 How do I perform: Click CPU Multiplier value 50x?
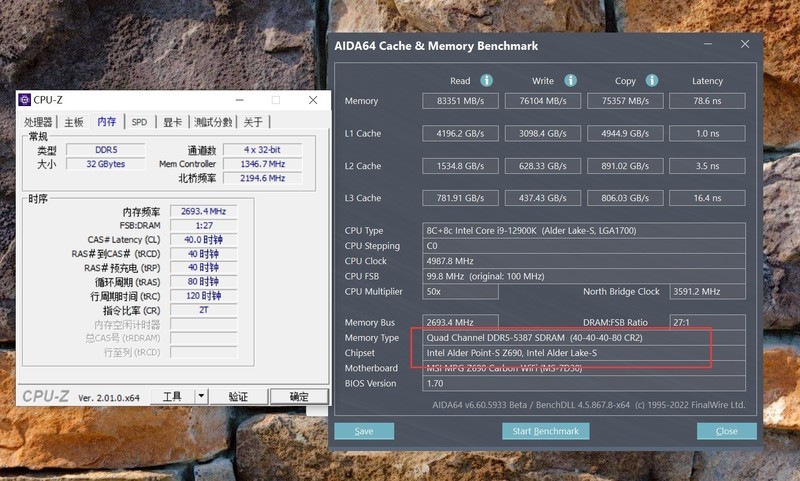460,292
